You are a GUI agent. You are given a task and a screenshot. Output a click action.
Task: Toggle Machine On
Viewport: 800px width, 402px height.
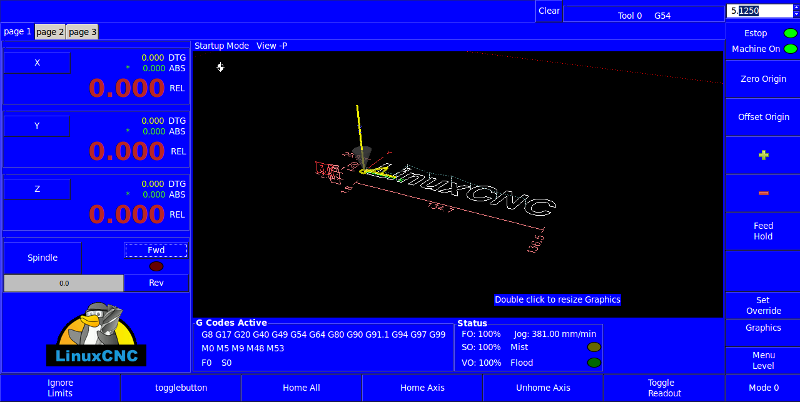(756, 49)
